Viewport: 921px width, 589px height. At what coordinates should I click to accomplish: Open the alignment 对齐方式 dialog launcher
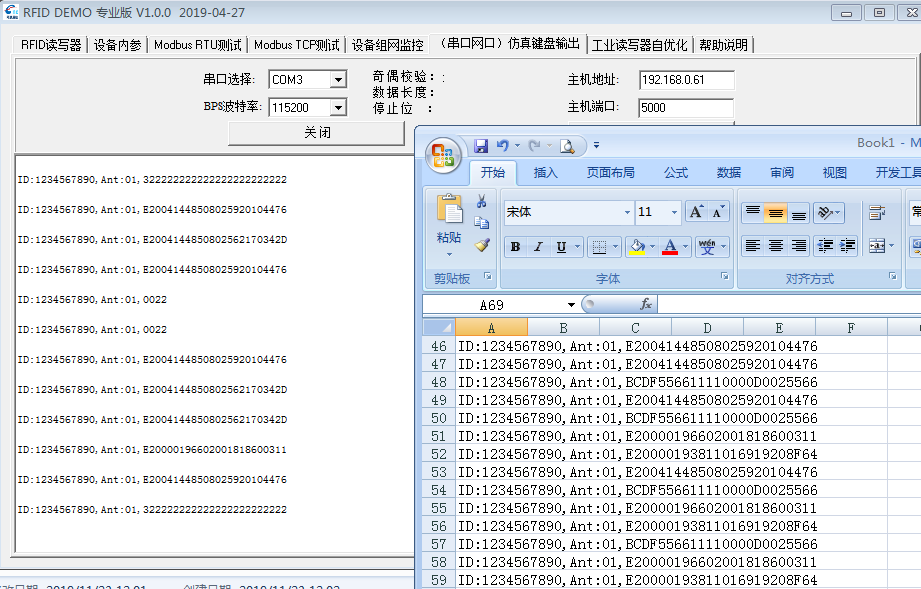893,276
